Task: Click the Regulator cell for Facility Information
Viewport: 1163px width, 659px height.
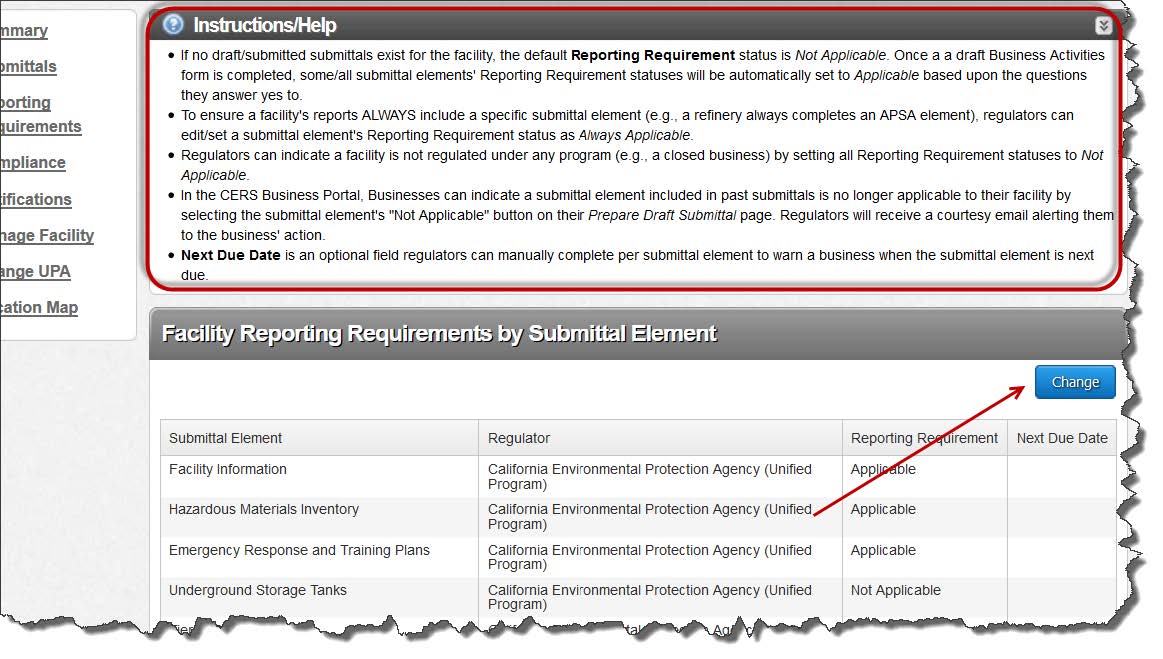Action: pos(660,476)
